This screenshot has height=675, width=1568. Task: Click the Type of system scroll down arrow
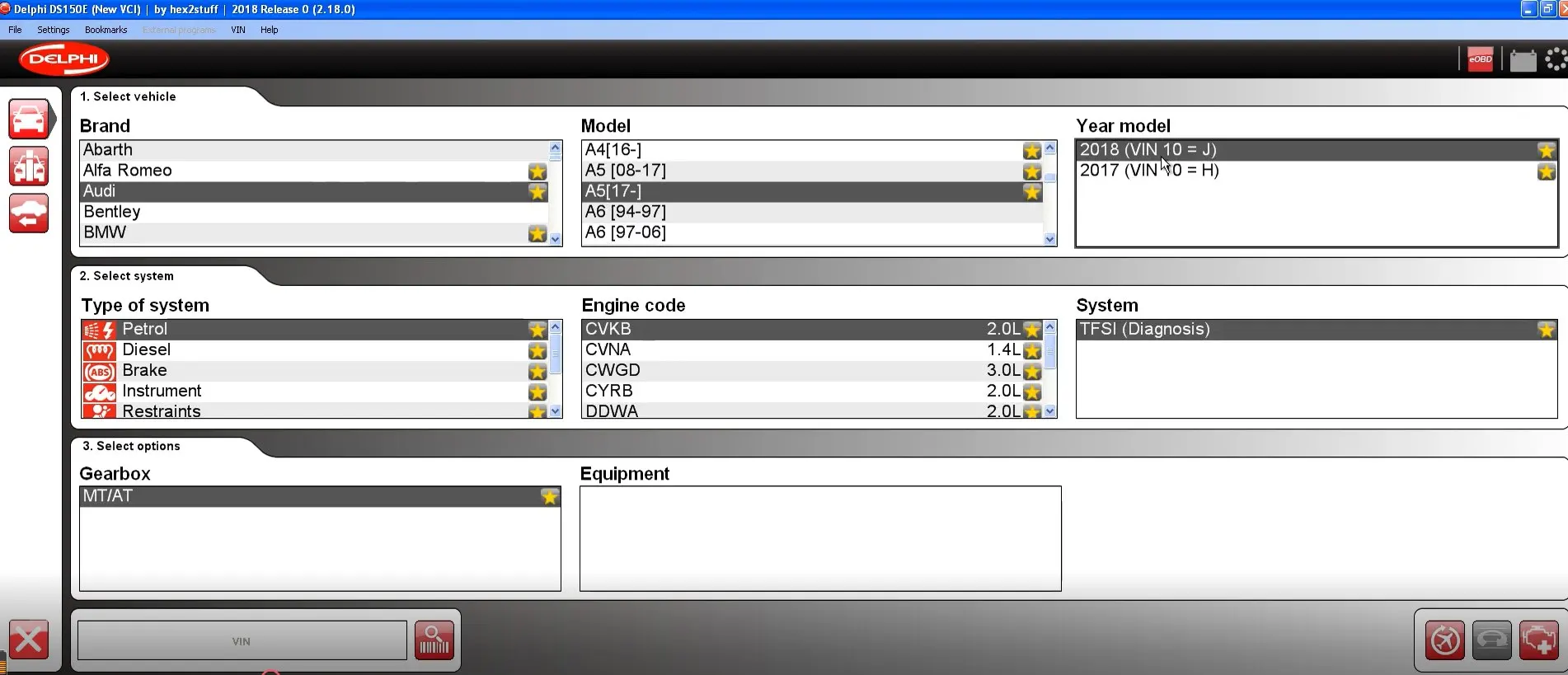pos(556,411)
